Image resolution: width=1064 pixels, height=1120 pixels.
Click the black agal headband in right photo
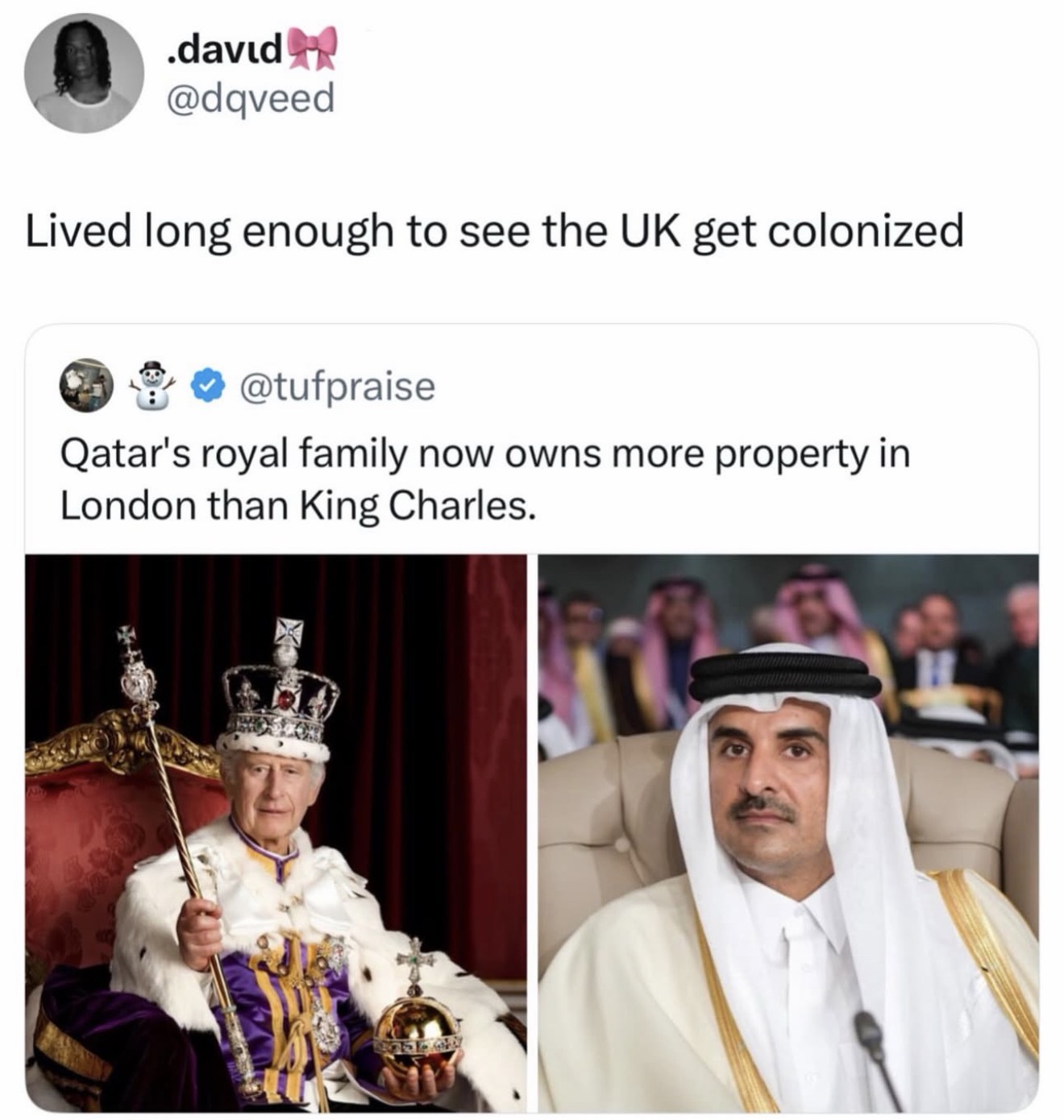coord(784,678)
